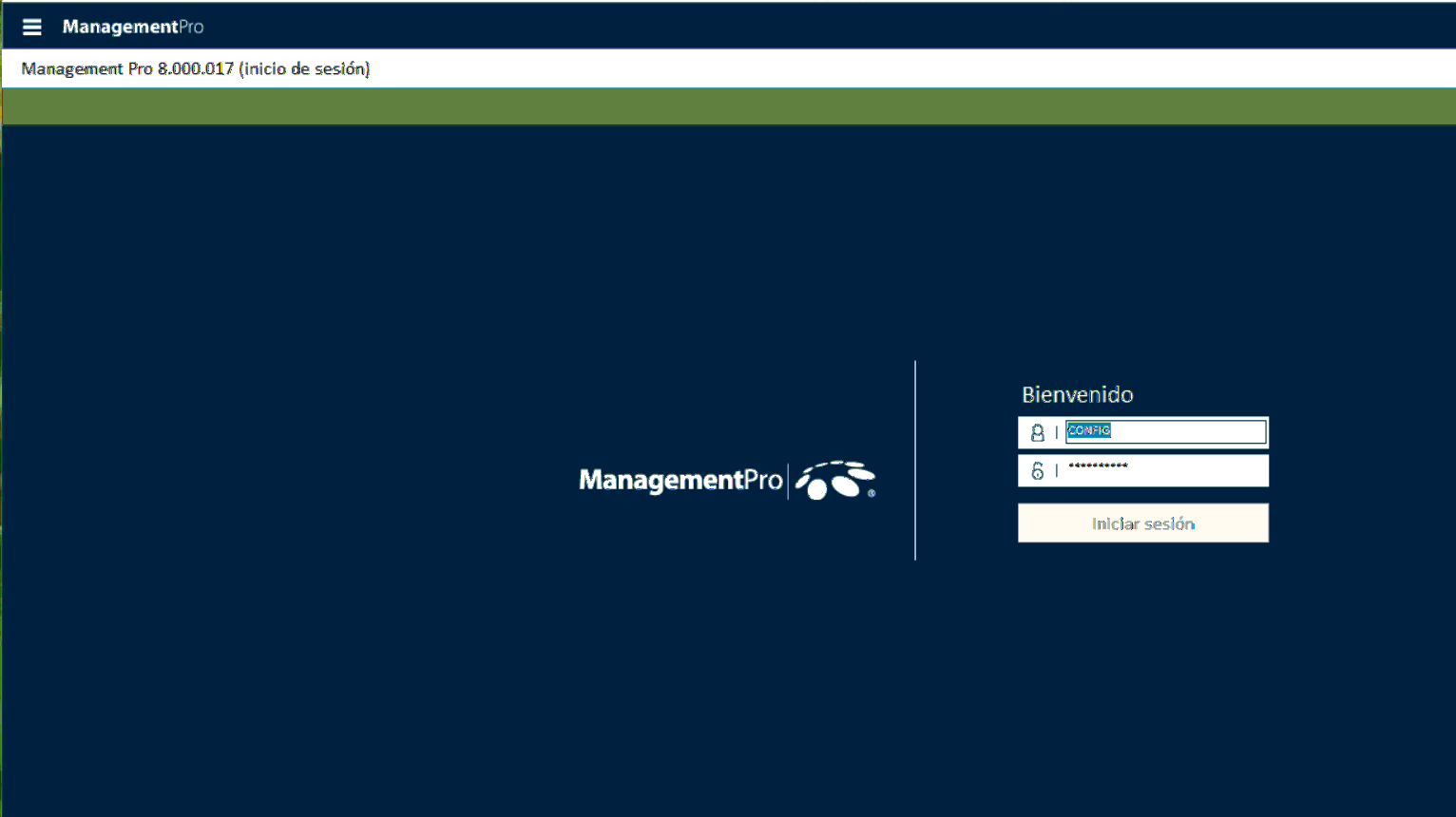This screenshot has height=817, width=1456.
Task: Click '(inicio de sesión)' text in title
Action: [x=304, y=68]
